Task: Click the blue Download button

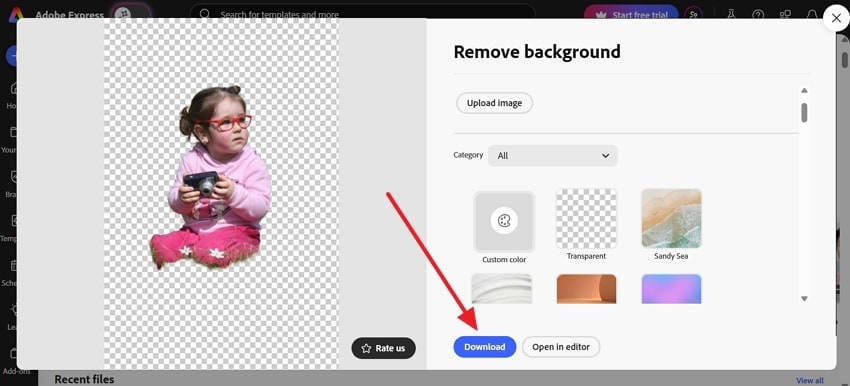Action: [x=485, y=347]
